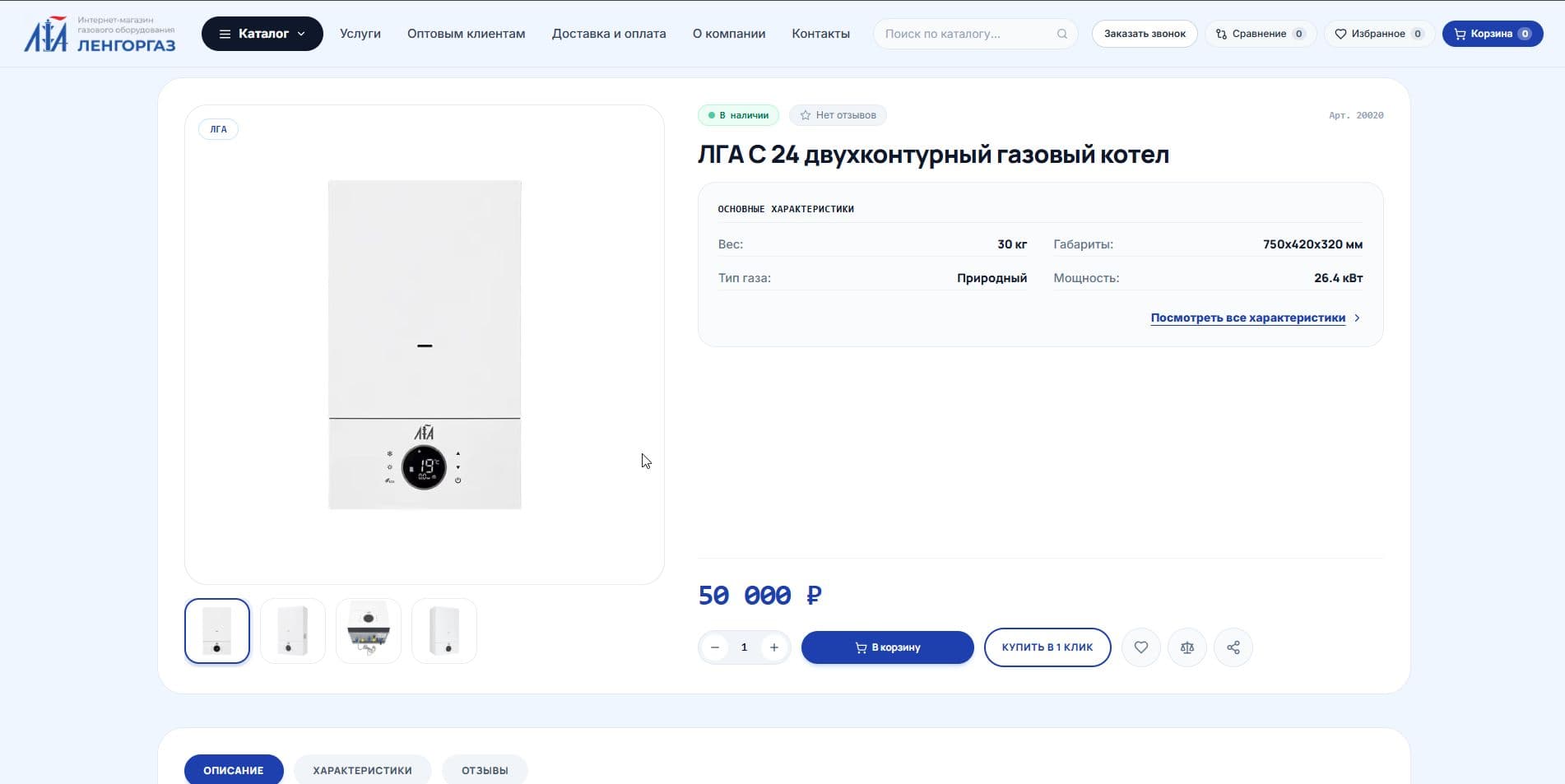This screenshot has width=1565, height=784.
Task: Go to the Услуги menu item
Action: point(360,34)
